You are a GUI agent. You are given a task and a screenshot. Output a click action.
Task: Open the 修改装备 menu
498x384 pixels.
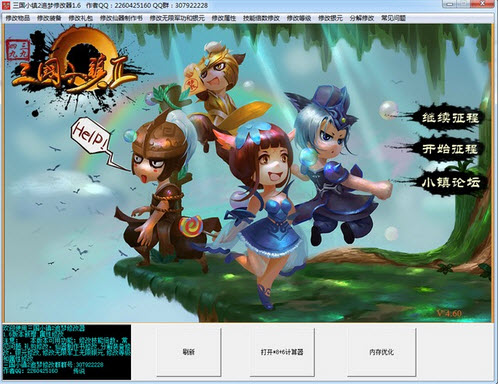(x=49, y=18)
